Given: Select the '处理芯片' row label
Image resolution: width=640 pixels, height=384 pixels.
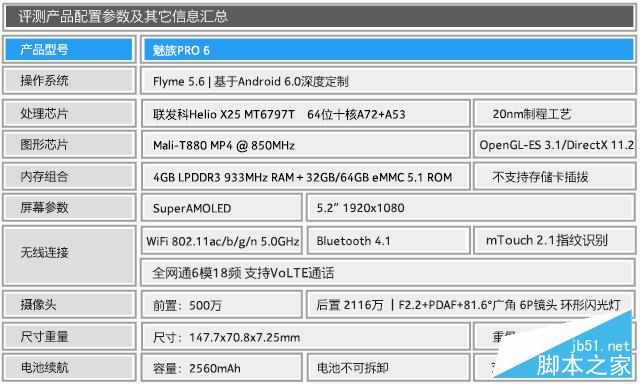Looking at the screenshot, I should (69, 113).
